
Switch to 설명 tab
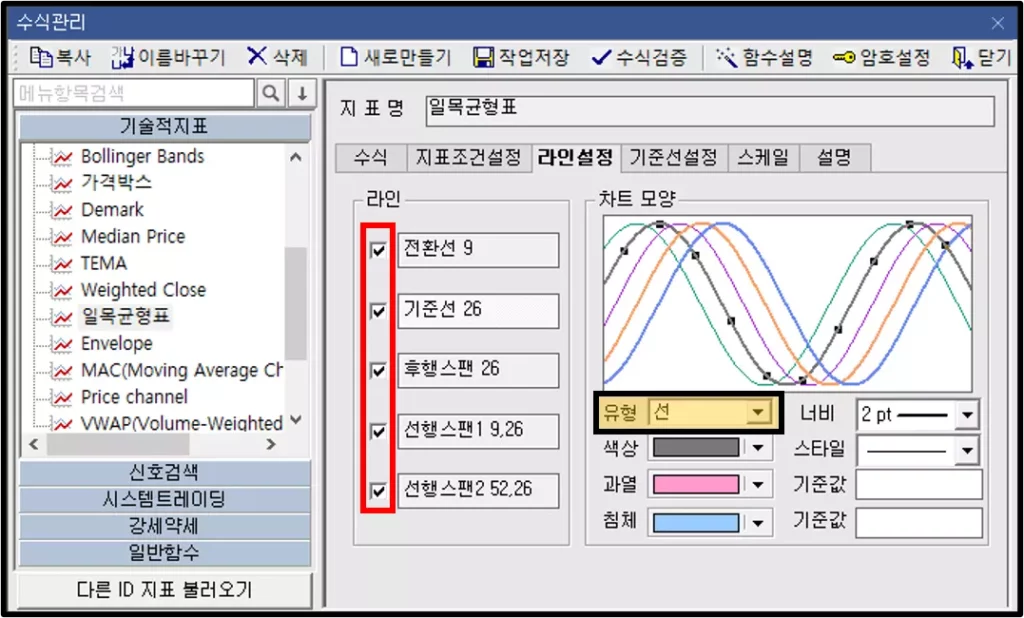(x=835, y=158)
